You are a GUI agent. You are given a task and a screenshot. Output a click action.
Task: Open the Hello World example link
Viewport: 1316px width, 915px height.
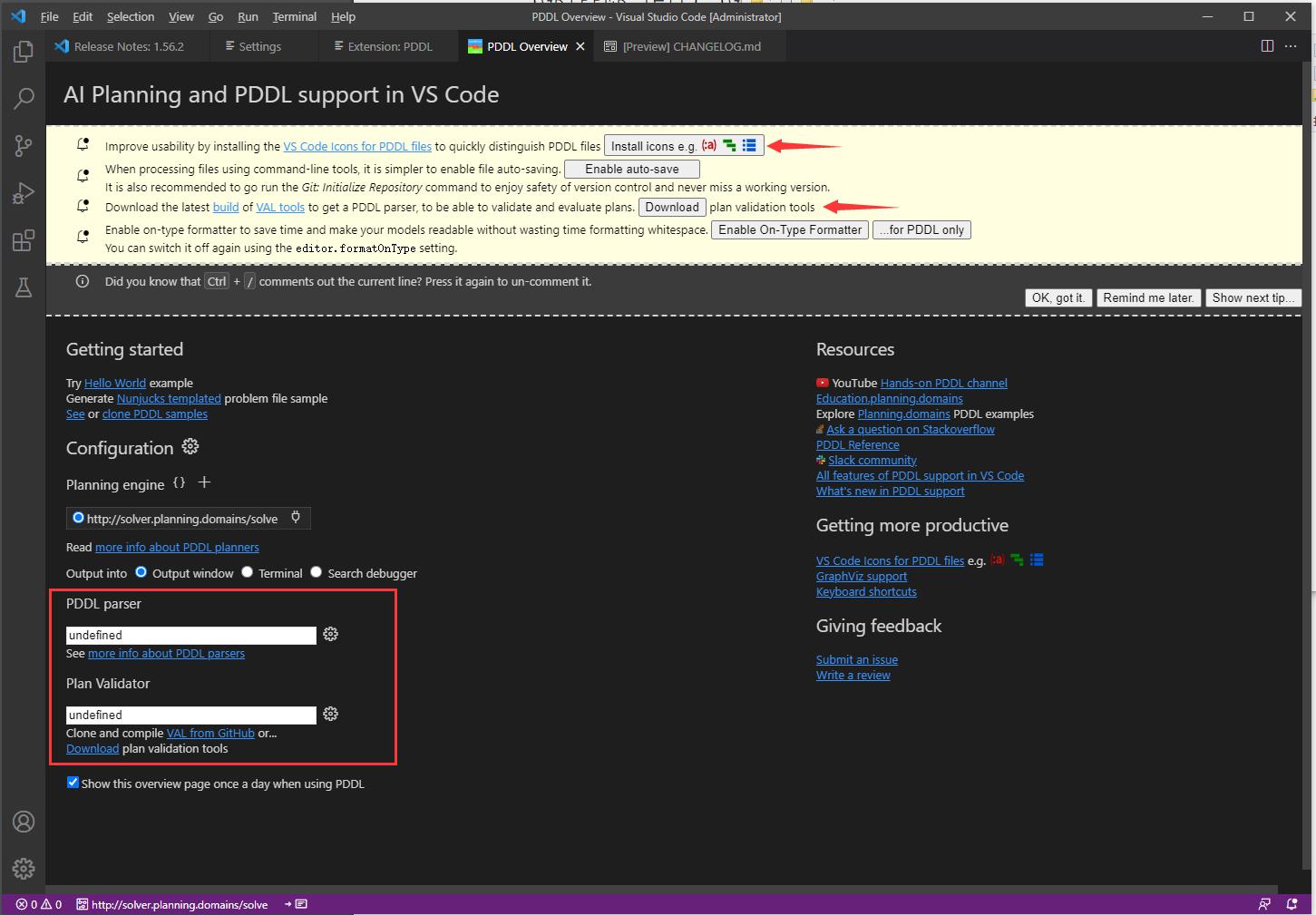pos(115,383)
